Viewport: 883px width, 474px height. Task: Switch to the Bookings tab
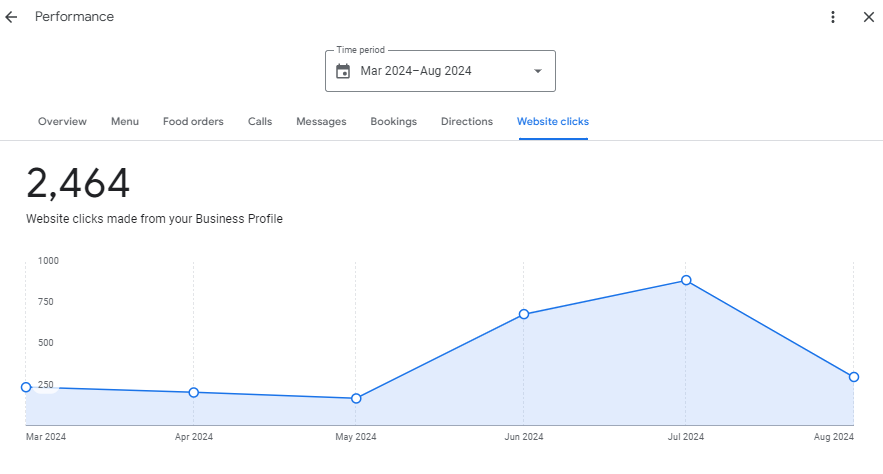(x=393, y=122)
